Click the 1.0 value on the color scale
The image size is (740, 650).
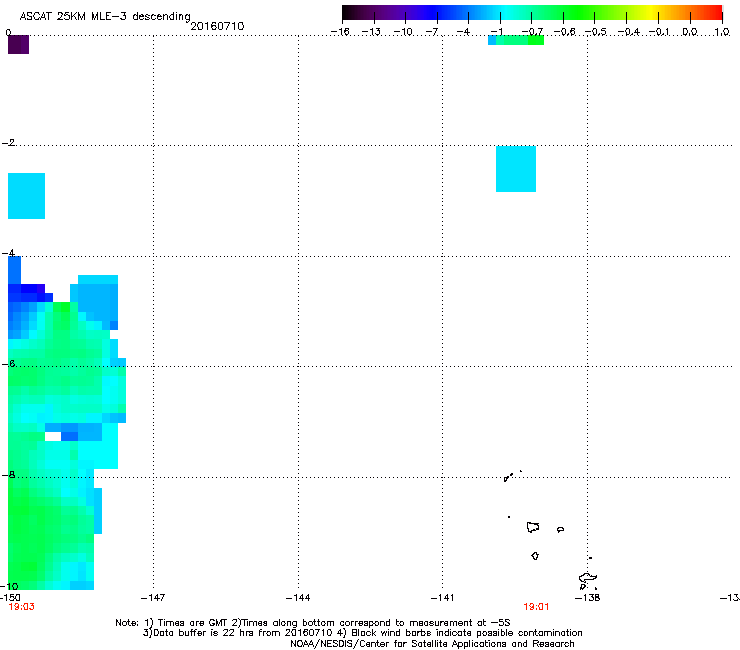coord(722,32)
